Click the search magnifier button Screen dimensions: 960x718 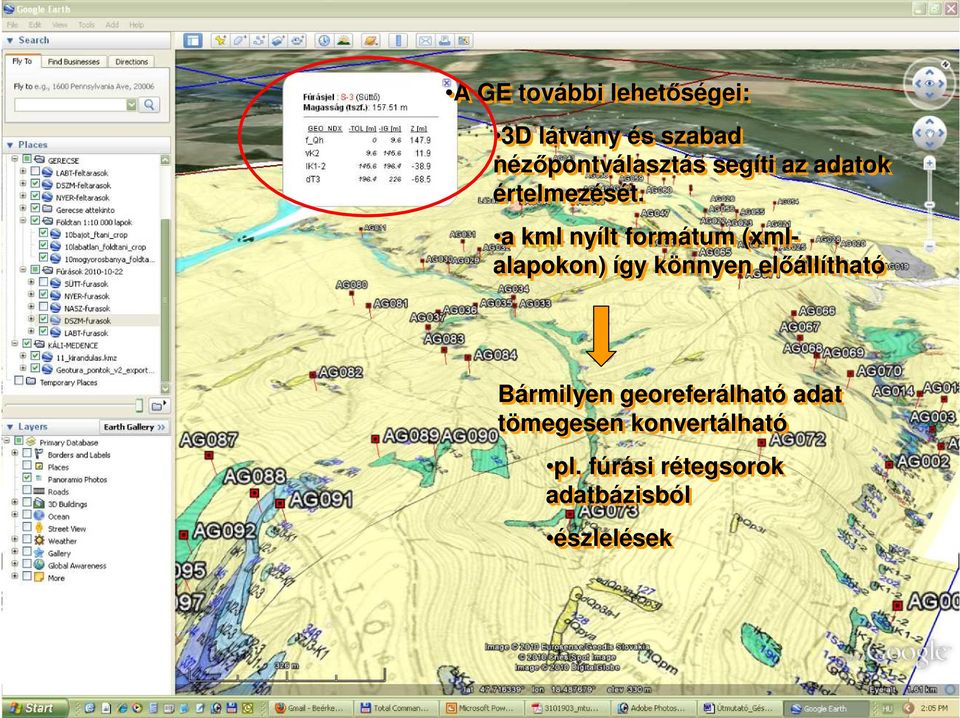[149, 105]
